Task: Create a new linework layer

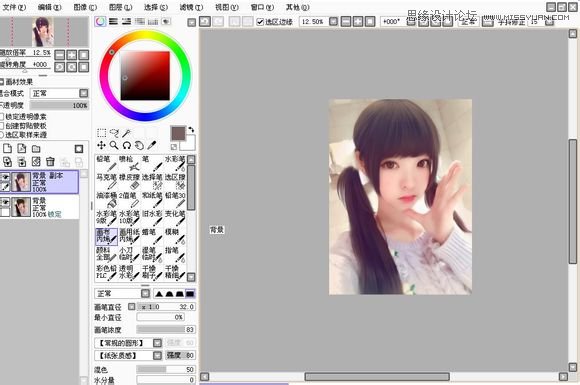Action: point(22,149)
